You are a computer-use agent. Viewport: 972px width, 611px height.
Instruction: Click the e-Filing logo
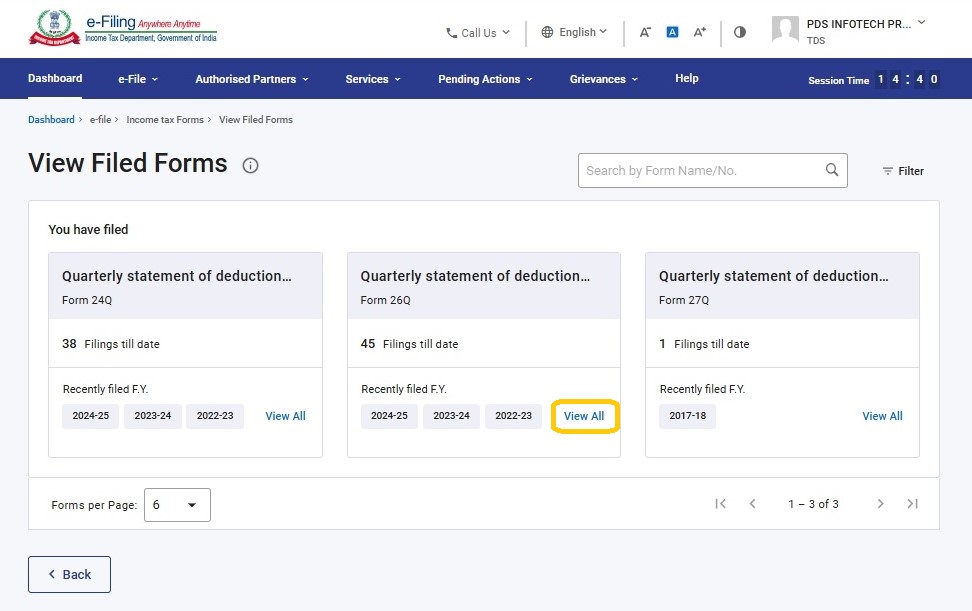pos(122,29)
